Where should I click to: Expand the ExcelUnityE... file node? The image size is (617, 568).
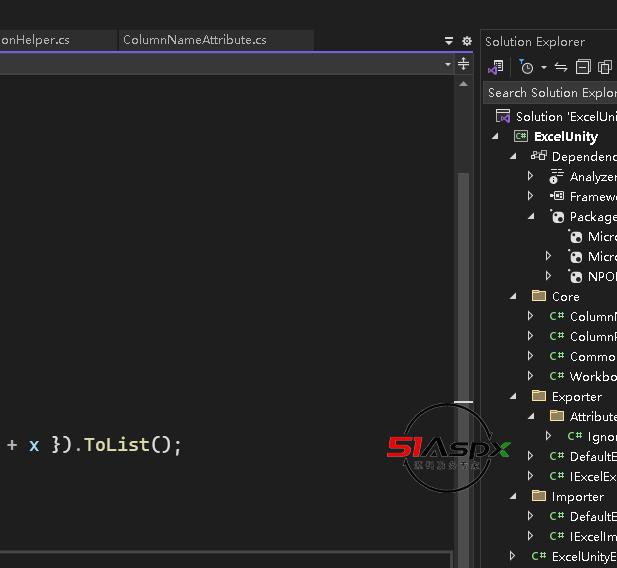(512, 556)
